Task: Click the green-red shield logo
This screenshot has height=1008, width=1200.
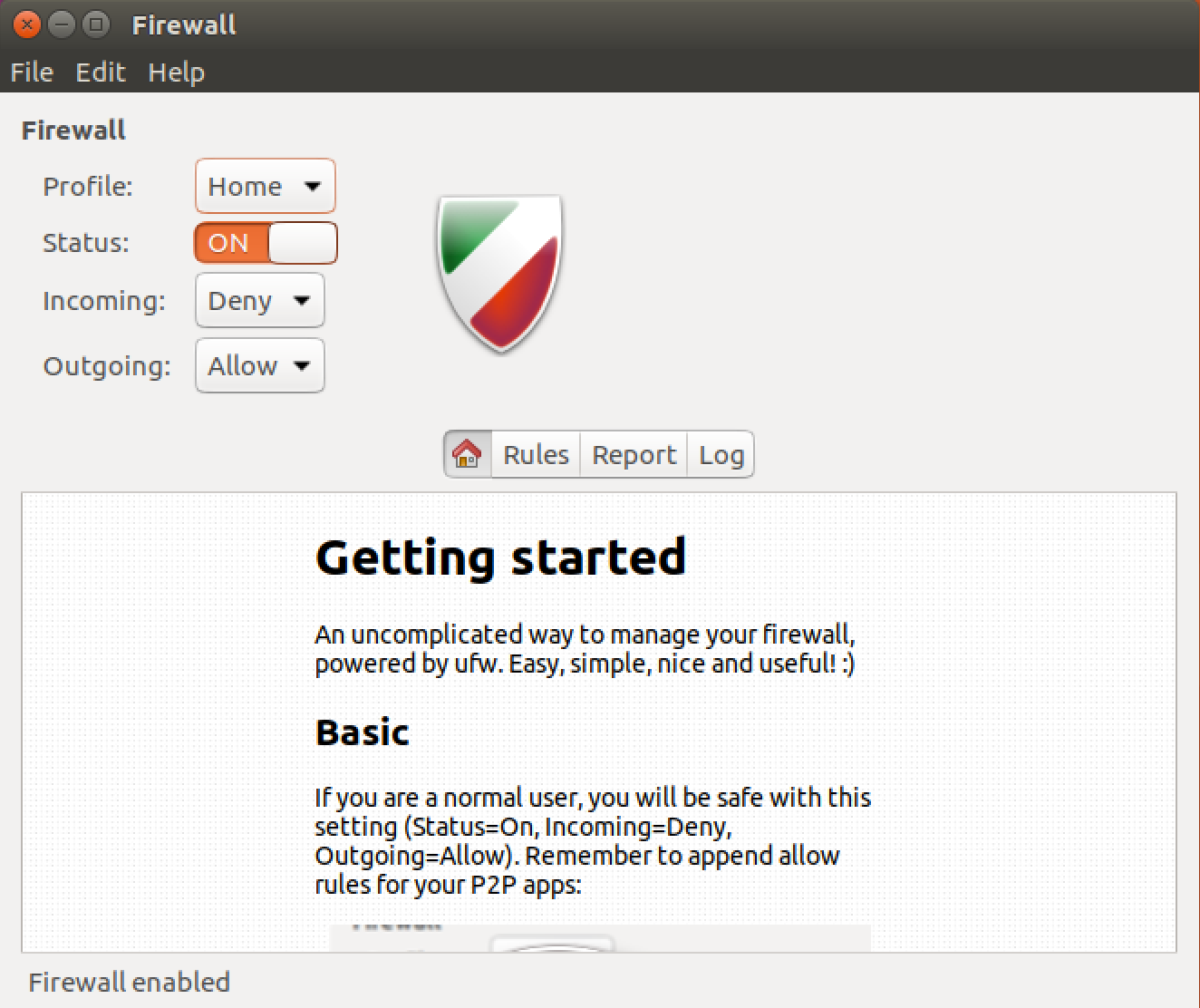Action: (498, 272)
